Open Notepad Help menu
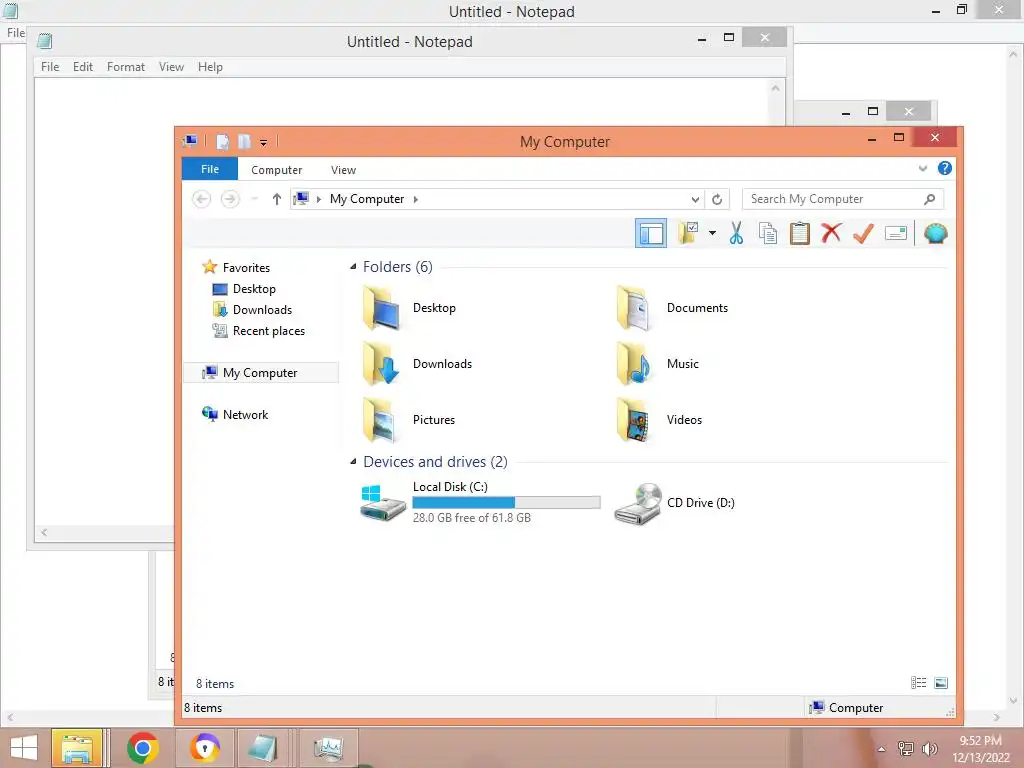 click(x=210, y=67)
